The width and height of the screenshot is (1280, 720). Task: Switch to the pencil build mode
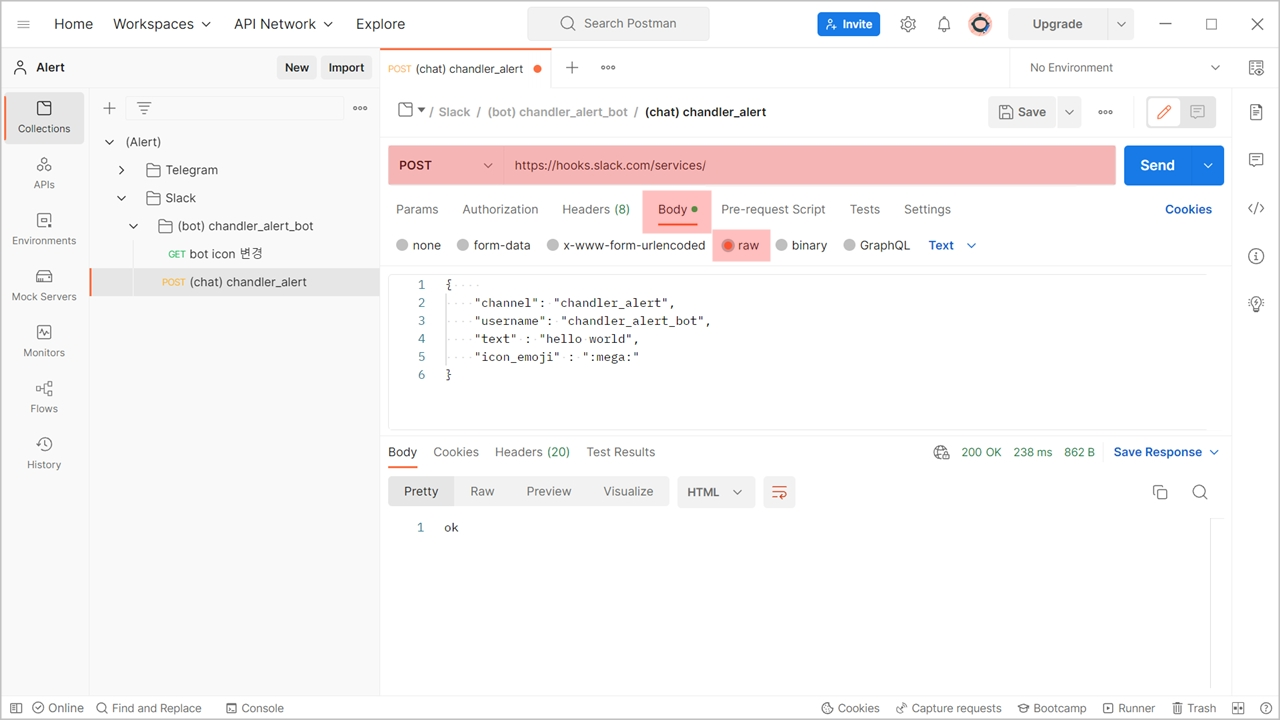click(1164, 112)
